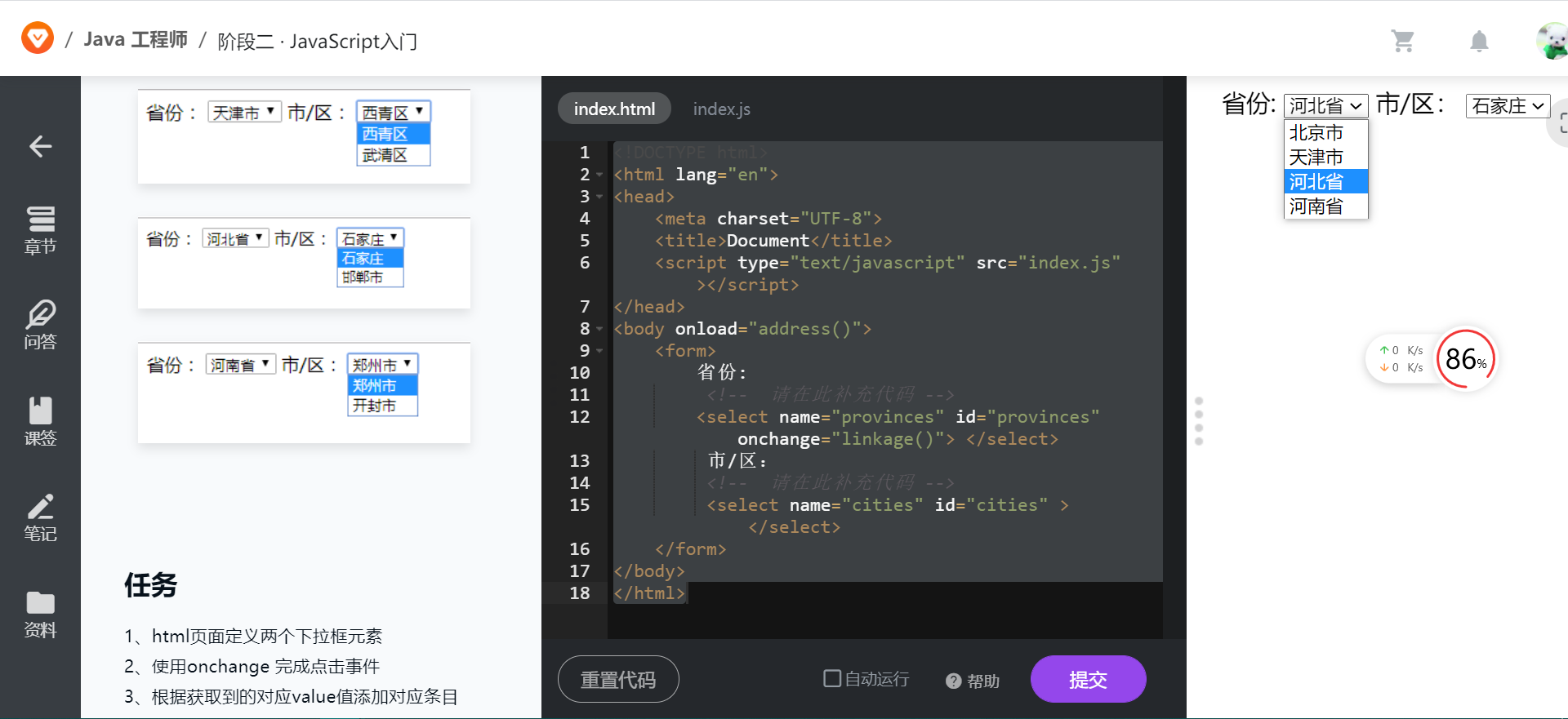Click task item 1 about html页面定义两个下拉框元素
Viewport: 1568px width, 719px height.
coord(253,636)
